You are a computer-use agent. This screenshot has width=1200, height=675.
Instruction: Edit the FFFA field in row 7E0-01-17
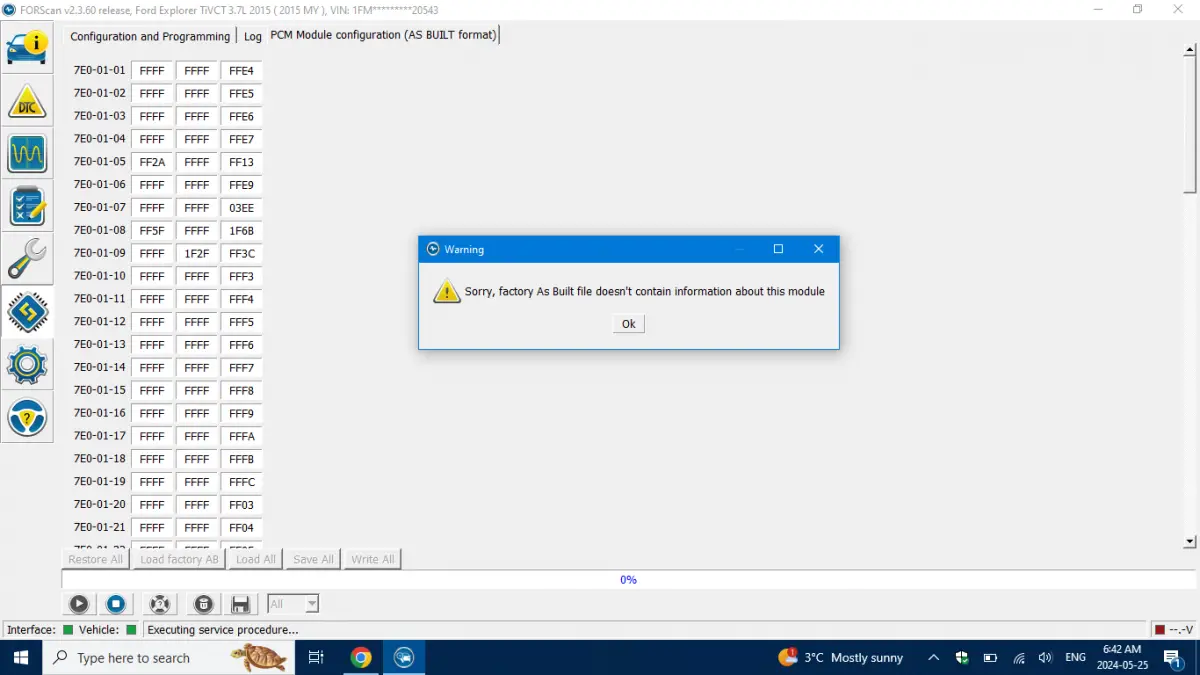coord(241,436)
